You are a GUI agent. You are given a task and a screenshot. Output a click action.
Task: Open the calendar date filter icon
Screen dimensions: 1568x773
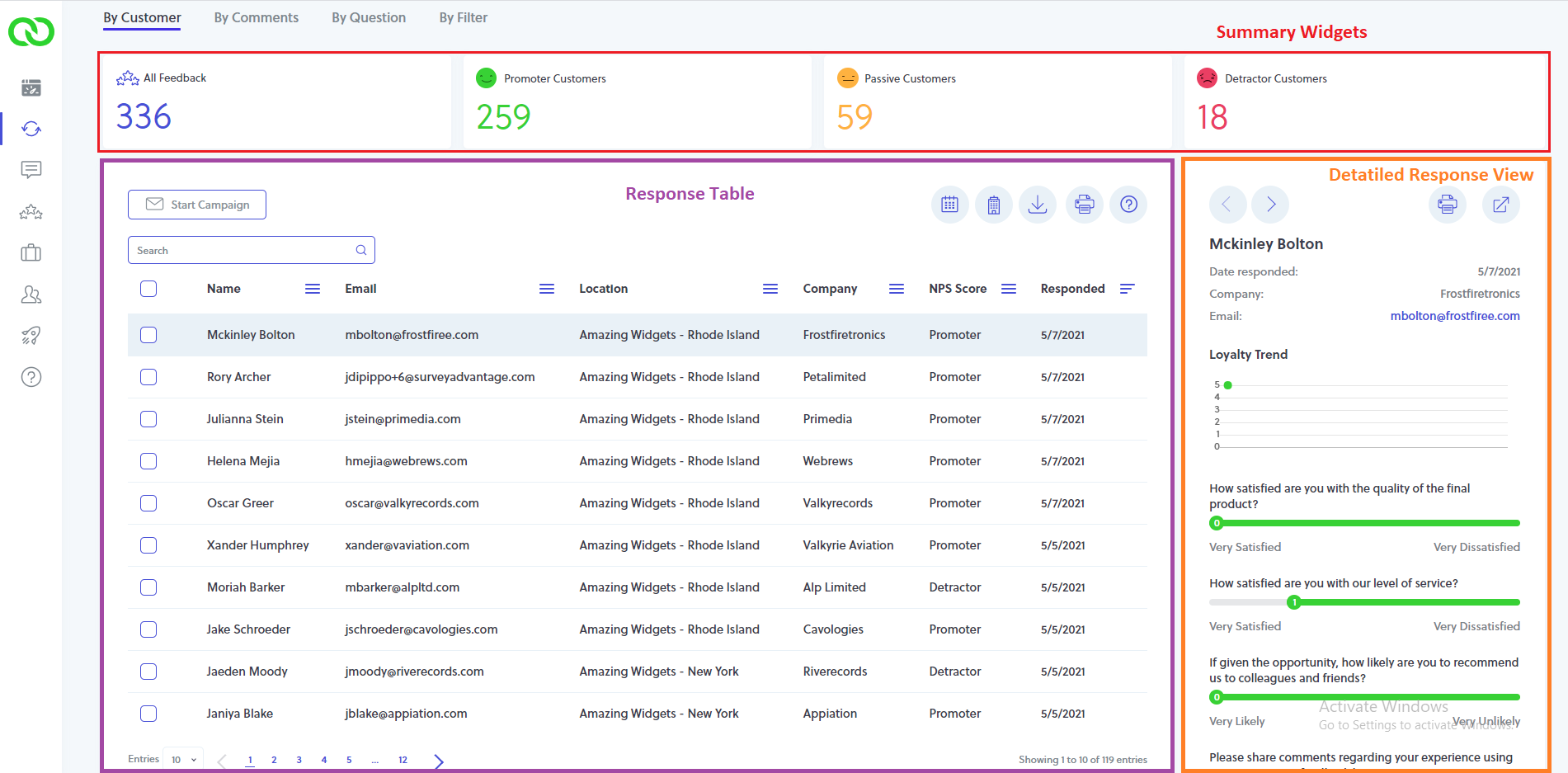click(949, 205)
